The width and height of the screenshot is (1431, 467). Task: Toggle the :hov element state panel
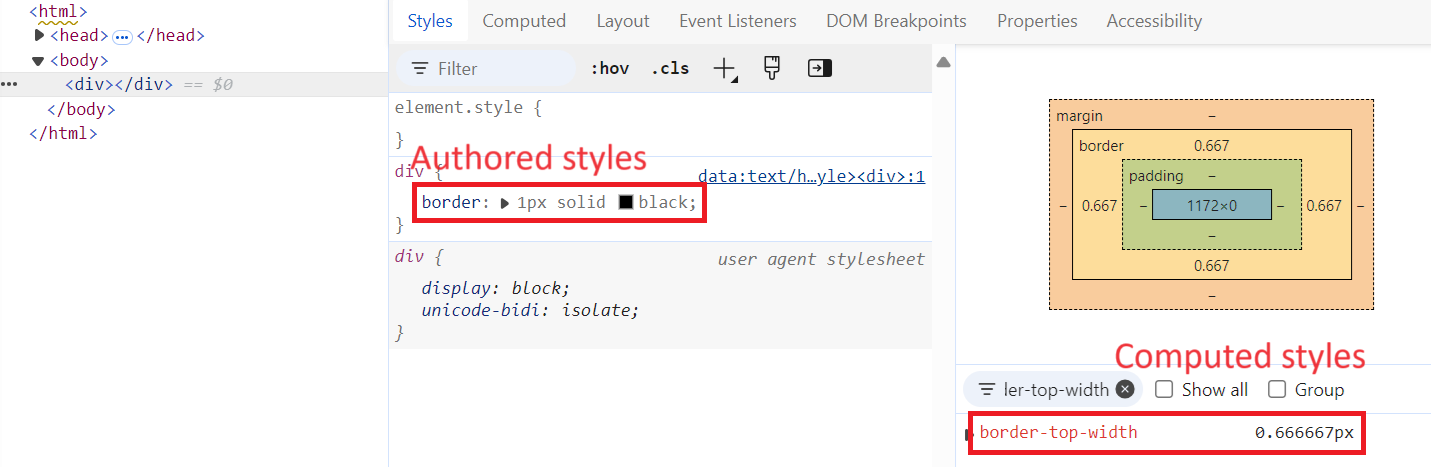click(x=609, y=68)
